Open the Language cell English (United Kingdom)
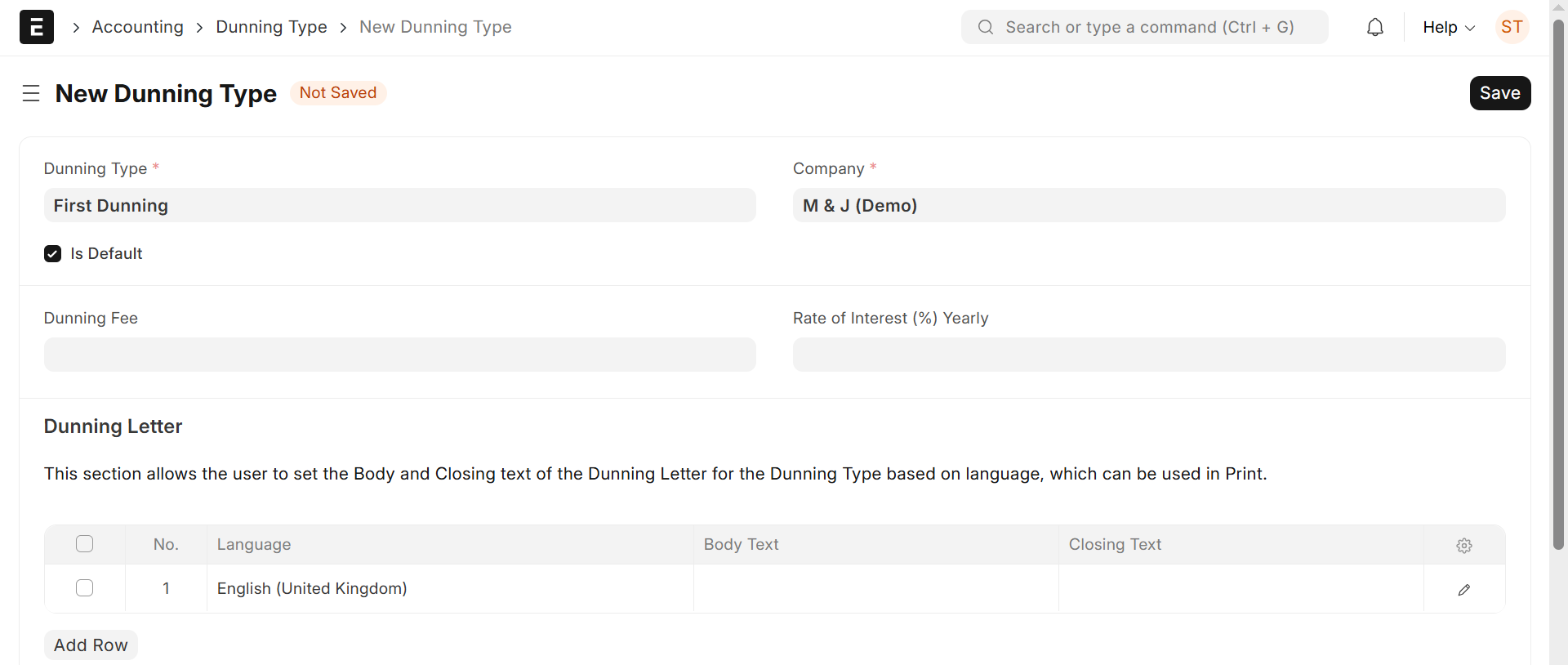Image resolution: width=1568 pixels, height=665 pixels. click(x=449, y=588)
